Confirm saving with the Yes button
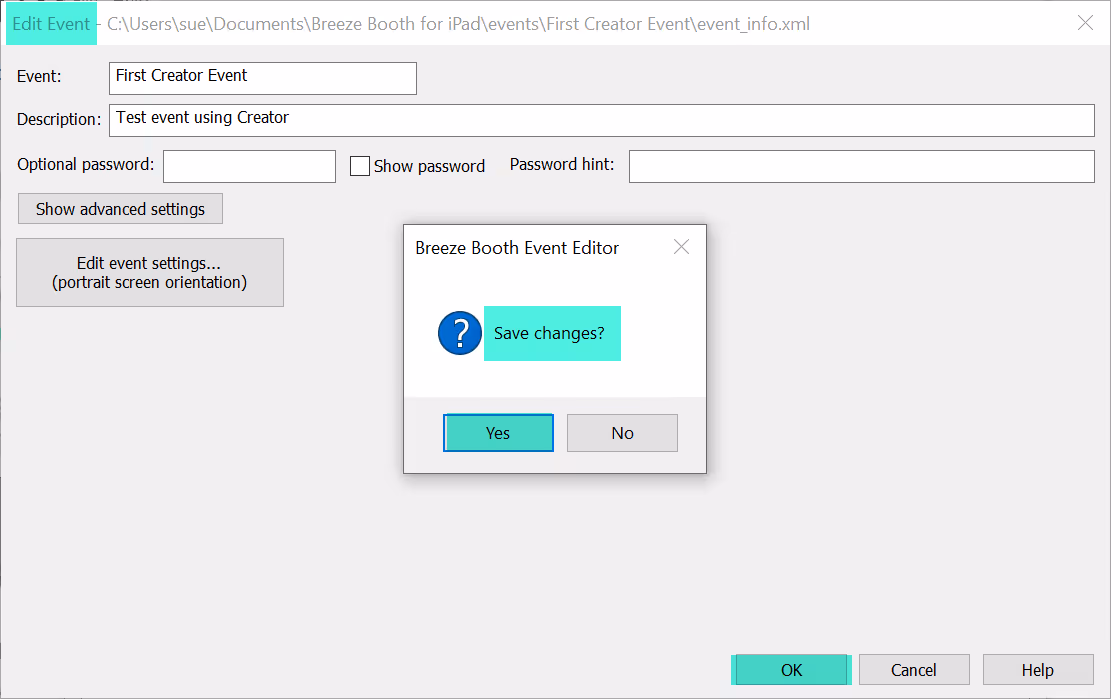This screenshot has width=1111, height=699. [498, 433]
